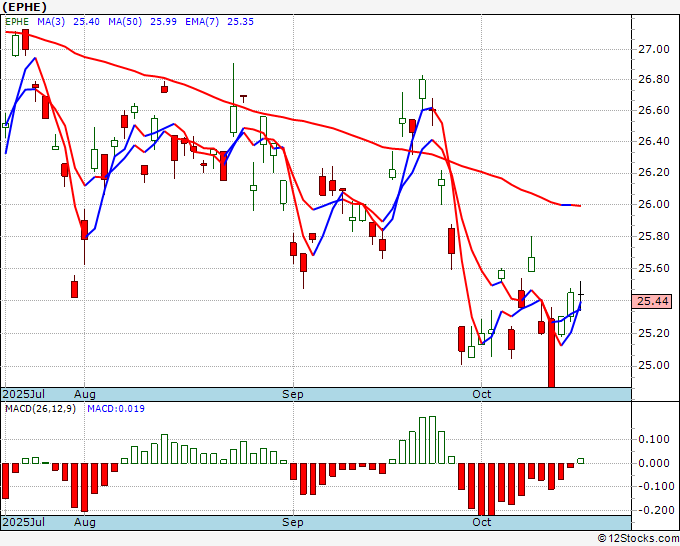Click the MA(3) legend label
This screenshot has height=546, width=680.
tap(51, 22)
